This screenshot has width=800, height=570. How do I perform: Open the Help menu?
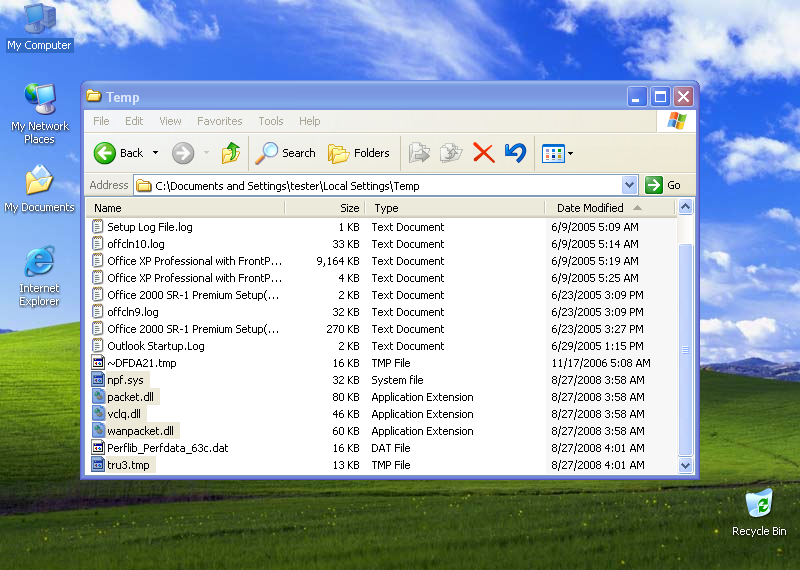[x=309, y=121]
